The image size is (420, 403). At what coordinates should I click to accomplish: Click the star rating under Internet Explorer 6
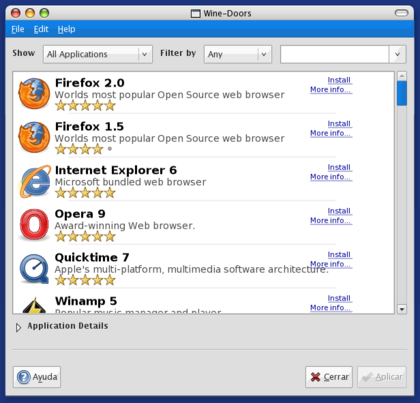pyautogui.click(x=85, y=193)
